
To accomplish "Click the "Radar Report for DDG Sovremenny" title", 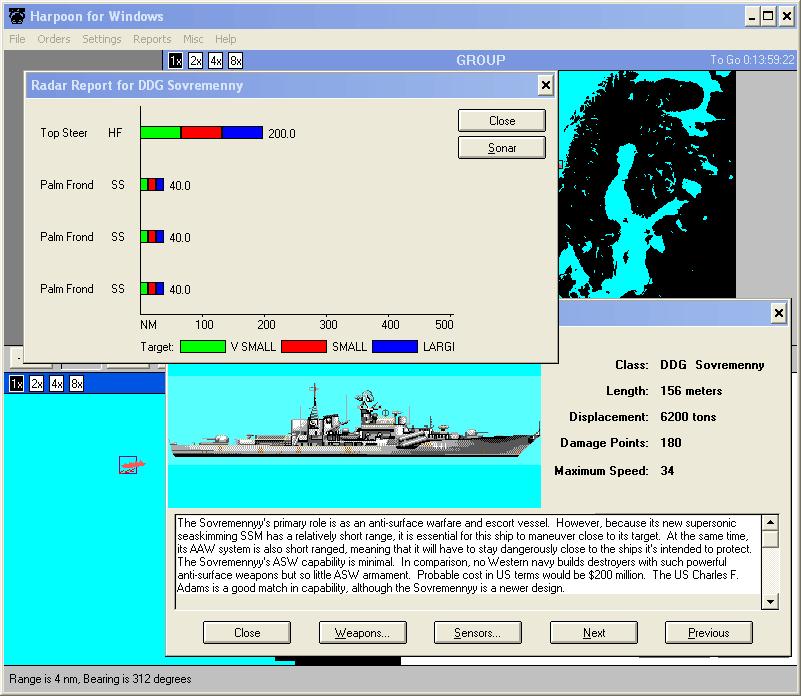I will click(x=137, y=85).
